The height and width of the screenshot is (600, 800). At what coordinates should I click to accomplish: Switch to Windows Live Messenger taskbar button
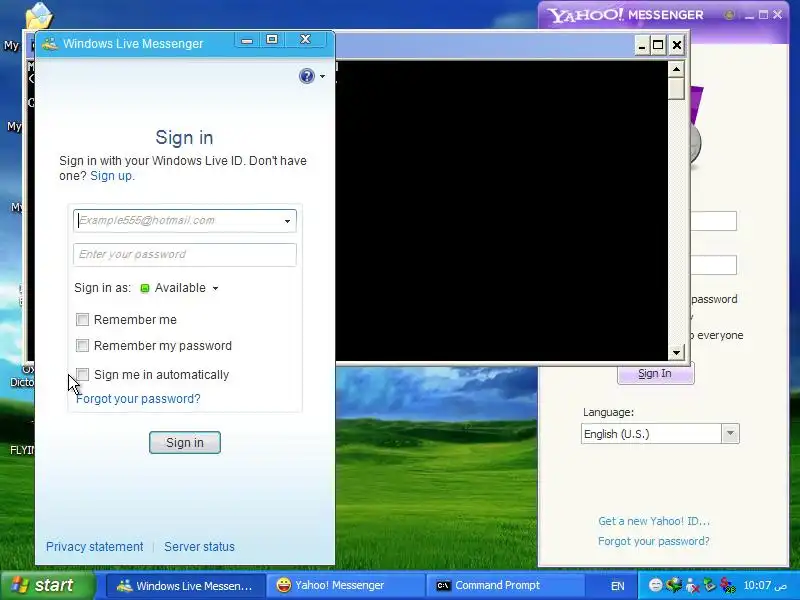coord(186,585)
